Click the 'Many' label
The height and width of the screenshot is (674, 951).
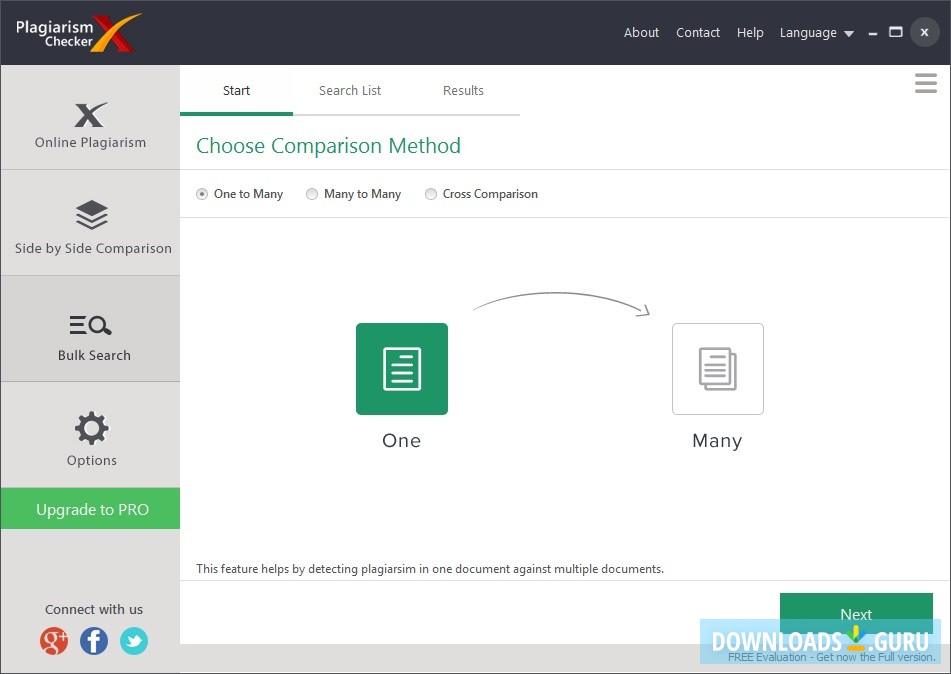pyautogui.click(x=717, y=441)
